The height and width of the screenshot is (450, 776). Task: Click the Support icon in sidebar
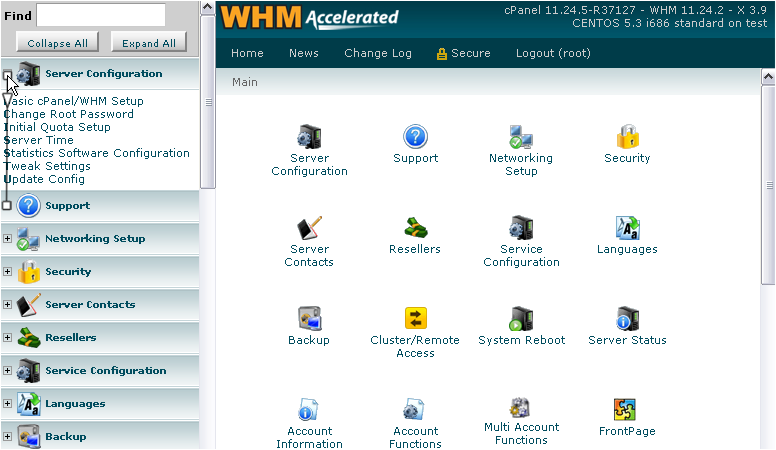[x=28, y=205]
